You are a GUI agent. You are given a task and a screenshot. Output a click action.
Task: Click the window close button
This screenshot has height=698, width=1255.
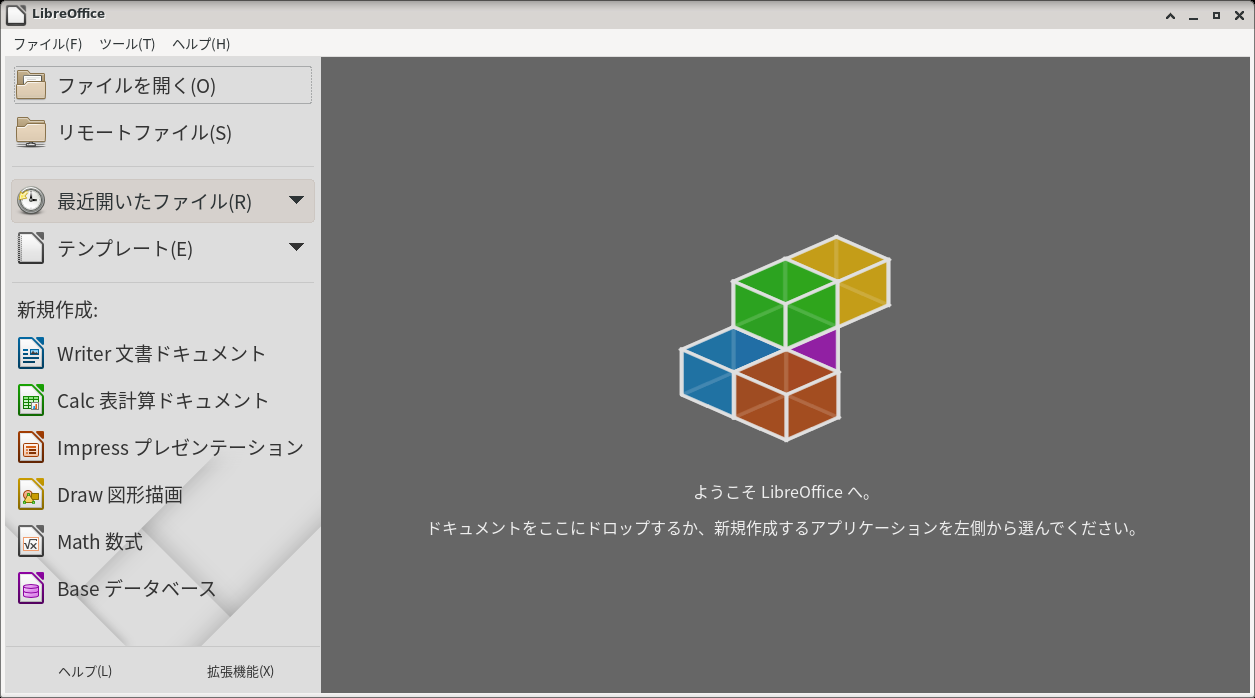point(1238,15)
